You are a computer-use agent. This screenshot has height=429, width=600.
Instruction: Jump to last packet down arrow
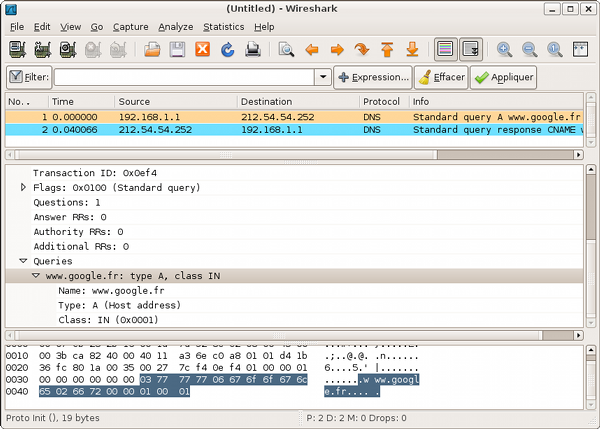point(412,50)
